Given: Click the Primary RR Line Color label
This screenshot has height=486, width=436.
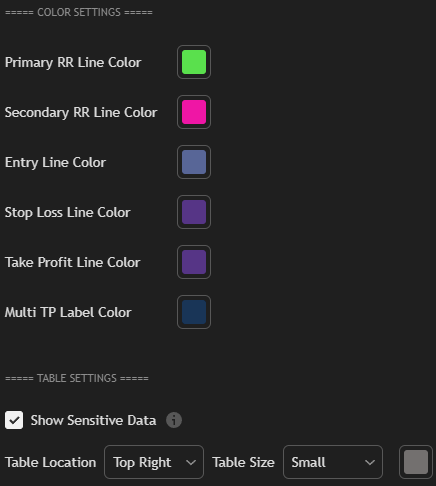Looking at the screenshot, I should (73, 63).
